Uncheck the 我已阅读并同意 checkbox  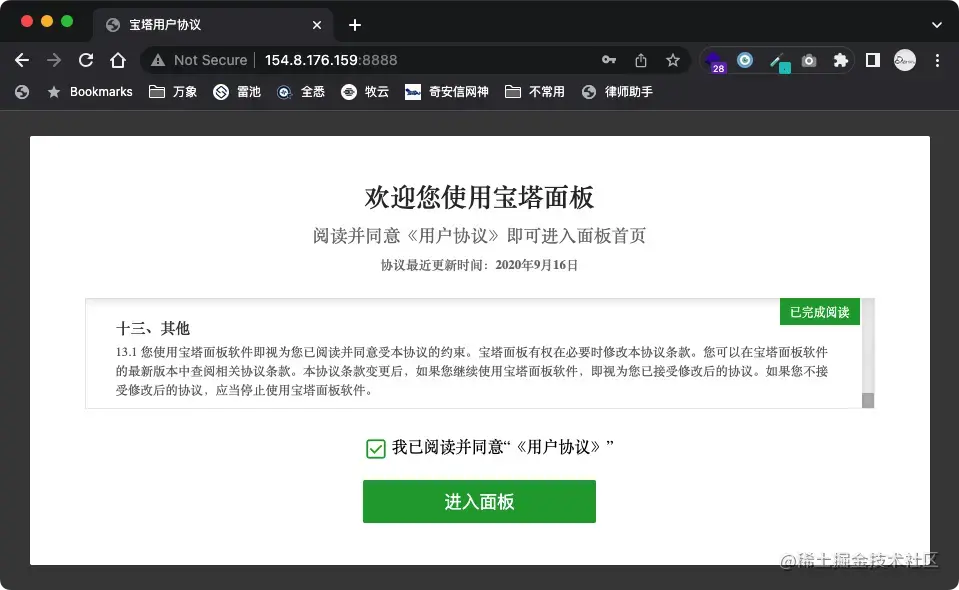(376, 448)
